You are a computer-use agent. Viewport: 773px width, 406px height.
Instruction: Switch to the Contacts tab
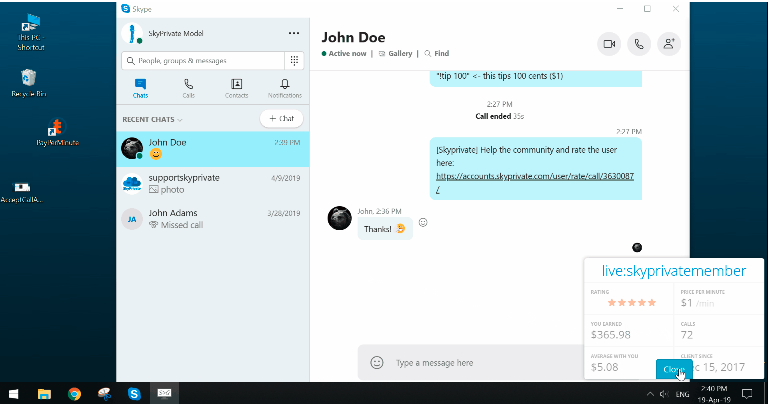(237, 89)
